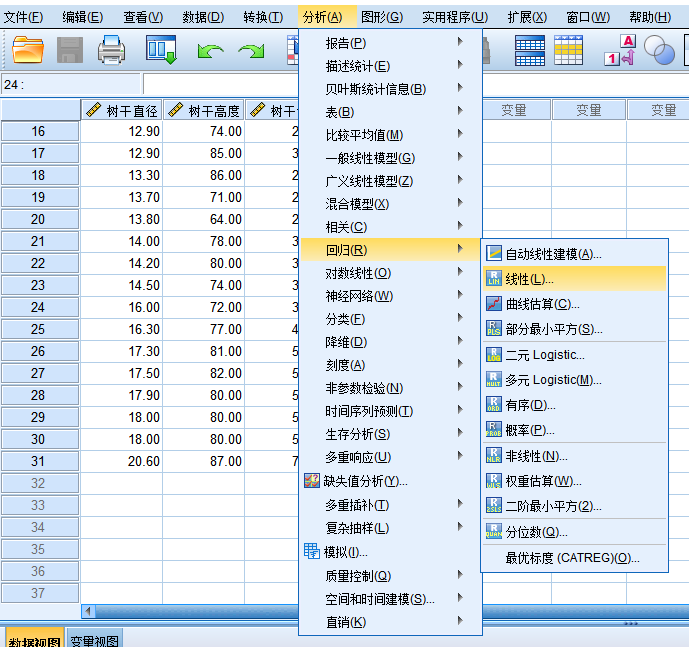Click the horizontal scrollbar left arrow
Image resolution: width=689 pixels, height=647 pixels.
(x=88, y=611)
